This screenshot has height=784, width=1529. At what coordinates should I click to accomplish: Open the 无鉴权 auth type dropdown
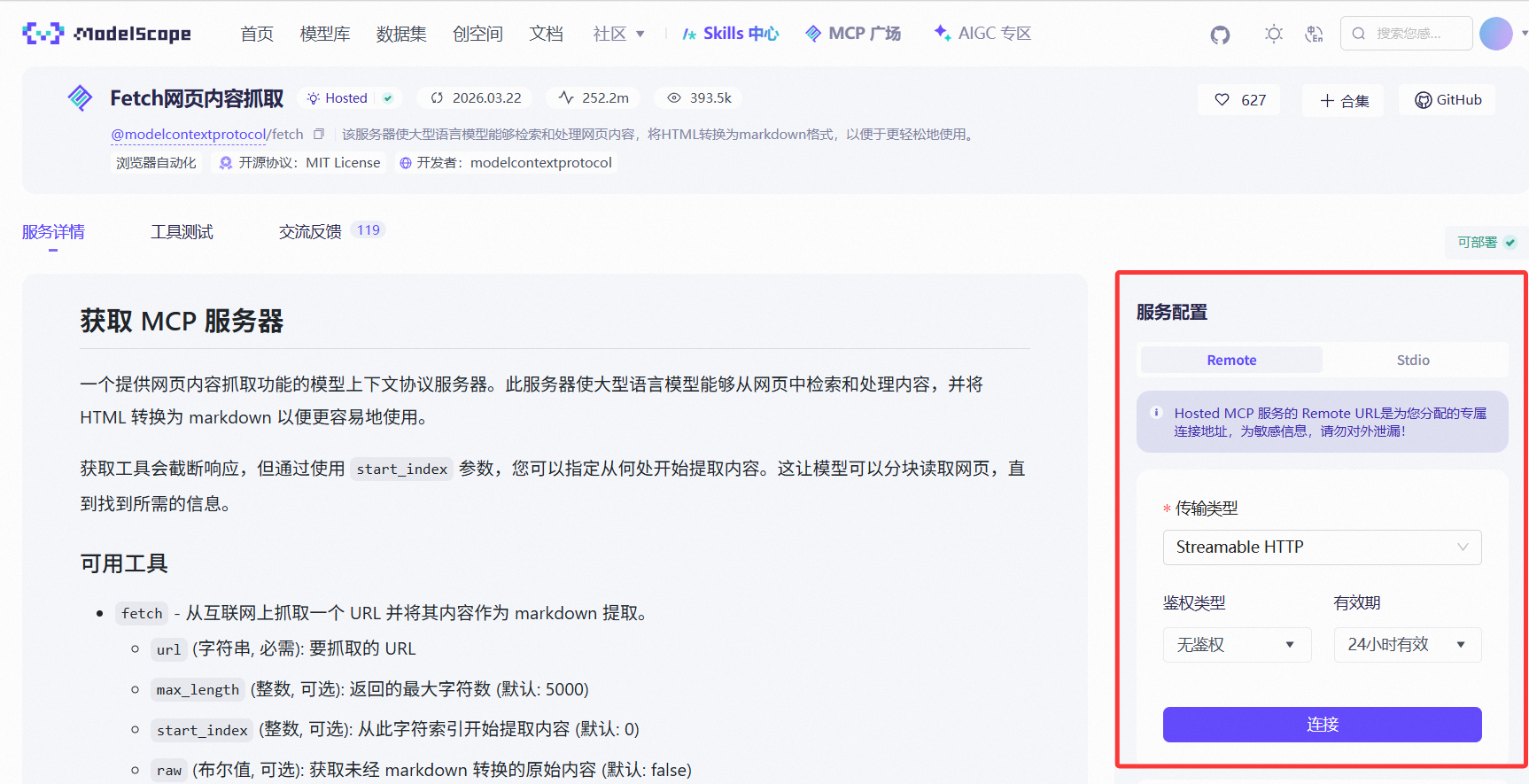click(1236, 645)
